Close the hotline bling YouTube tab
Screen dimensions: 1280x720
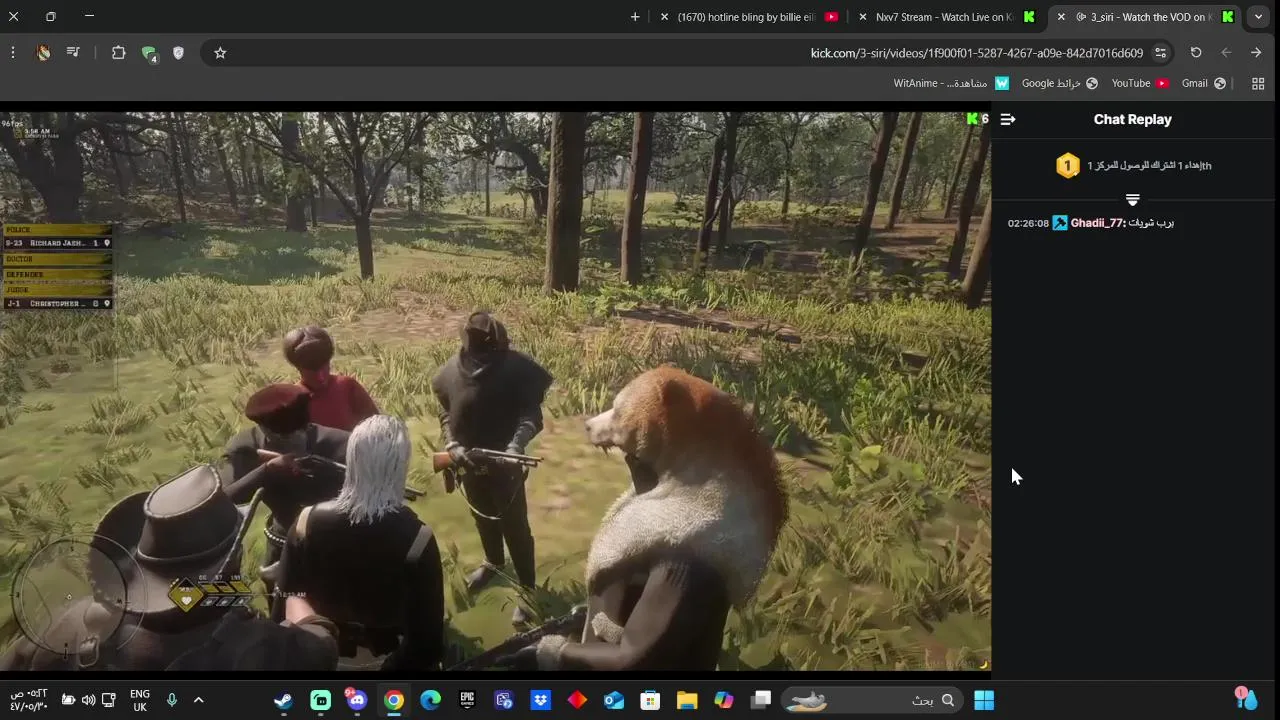coord(664,17)
